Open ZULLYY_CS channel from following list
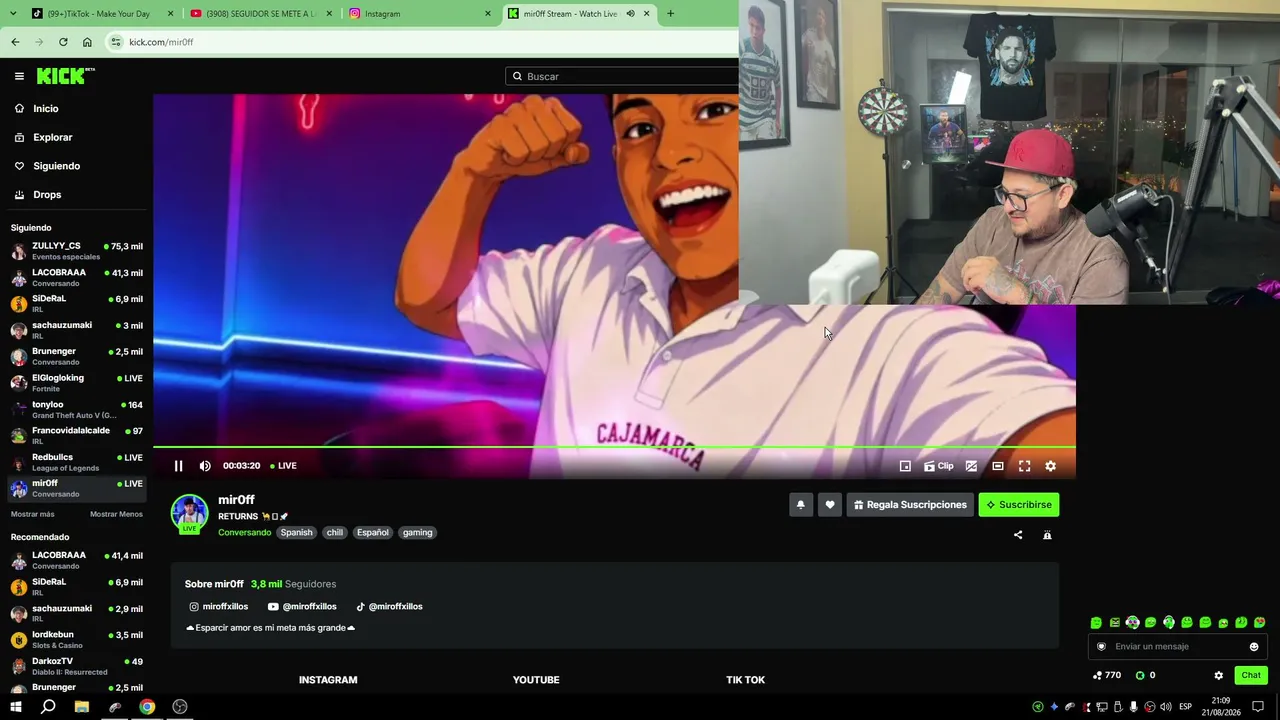This screenshot has height=720, width=1280. [76, 251]
